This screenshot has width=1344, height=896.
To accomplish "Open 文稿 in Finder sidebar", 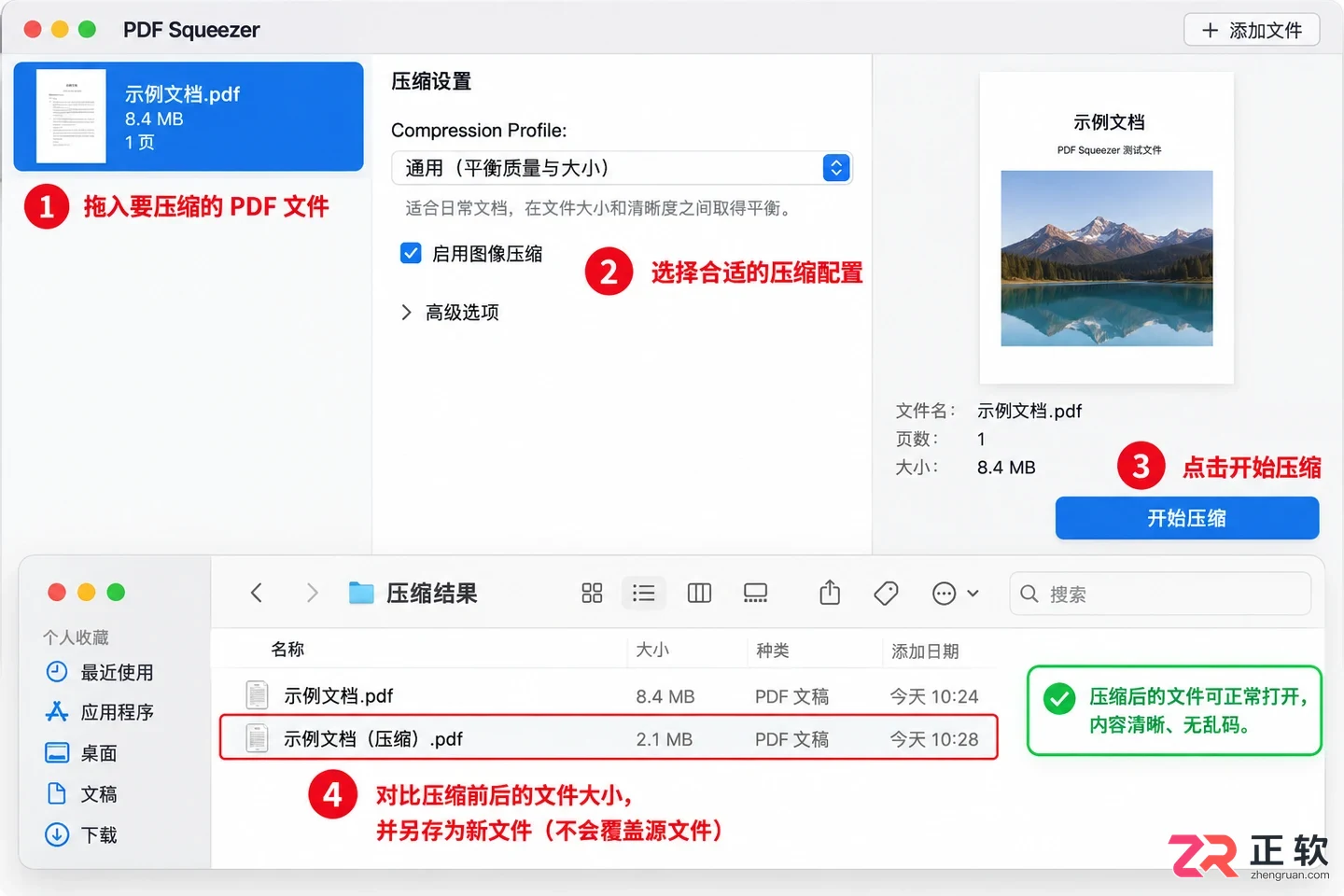I will pyautogui.click(x=81, y=794).
